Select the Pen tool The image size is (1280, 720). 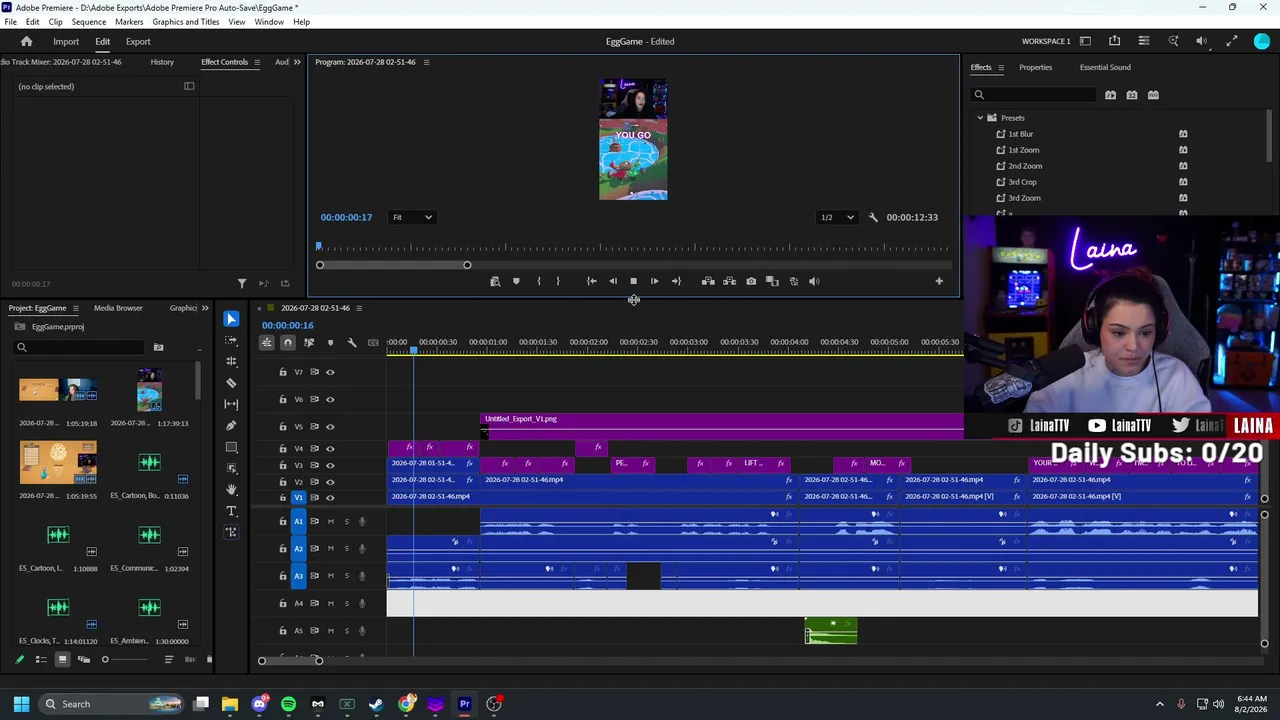(x=231, y=426)
